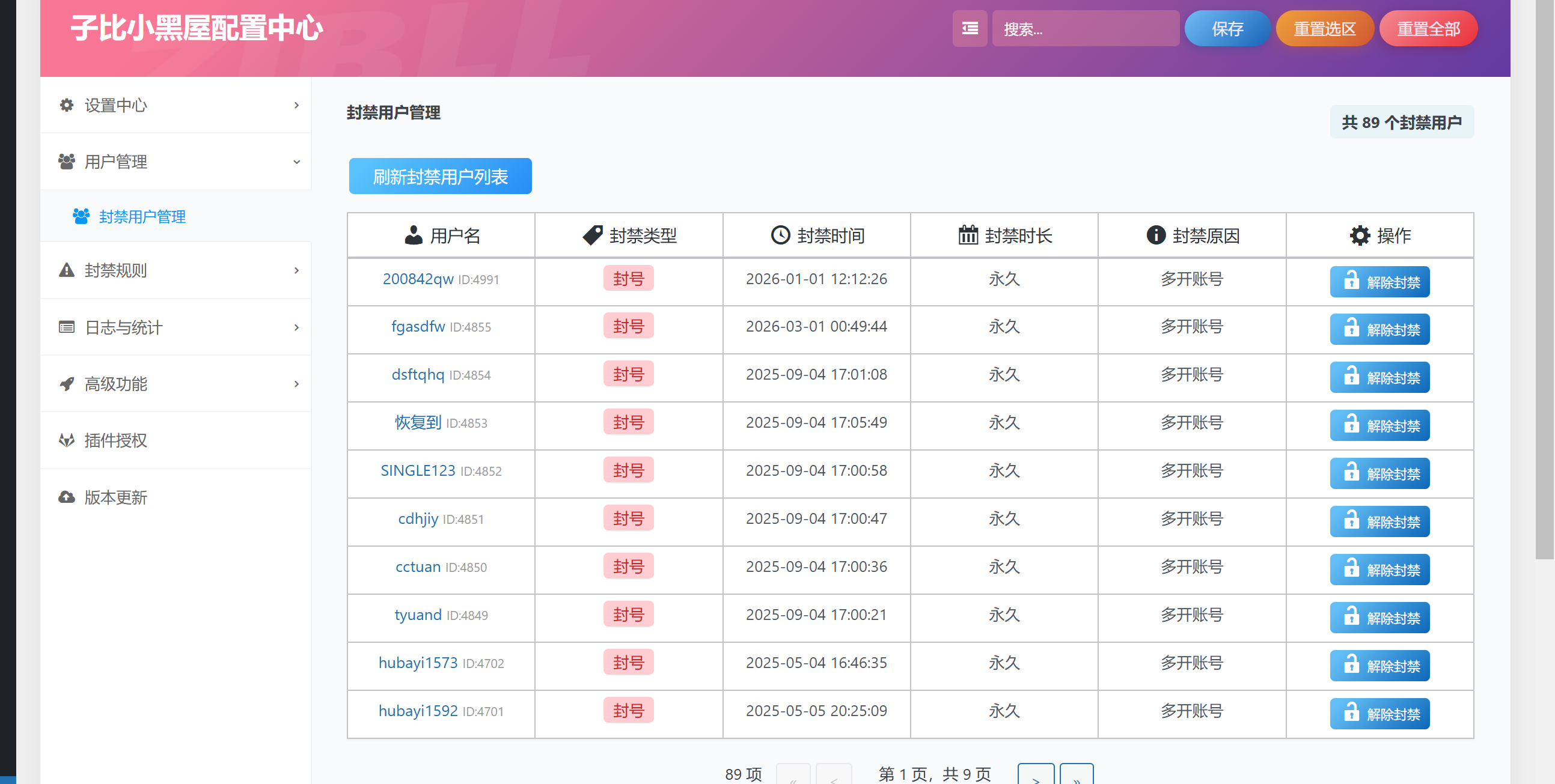Expand the 封禁规则 chevron arrow
1555x784 pixels.
(296, 270)
